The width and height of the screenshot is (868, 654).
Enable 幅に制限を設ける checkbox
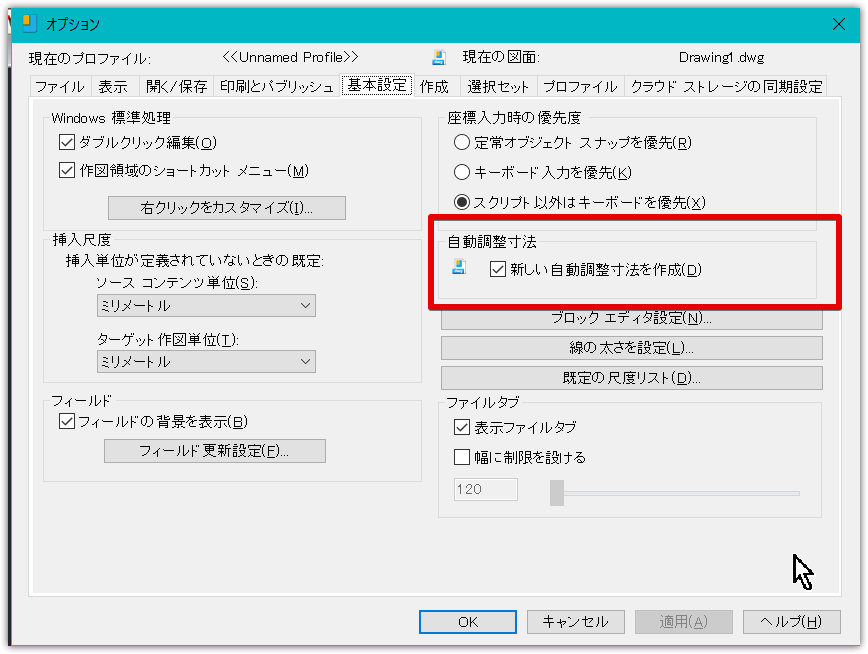point(462,457)
